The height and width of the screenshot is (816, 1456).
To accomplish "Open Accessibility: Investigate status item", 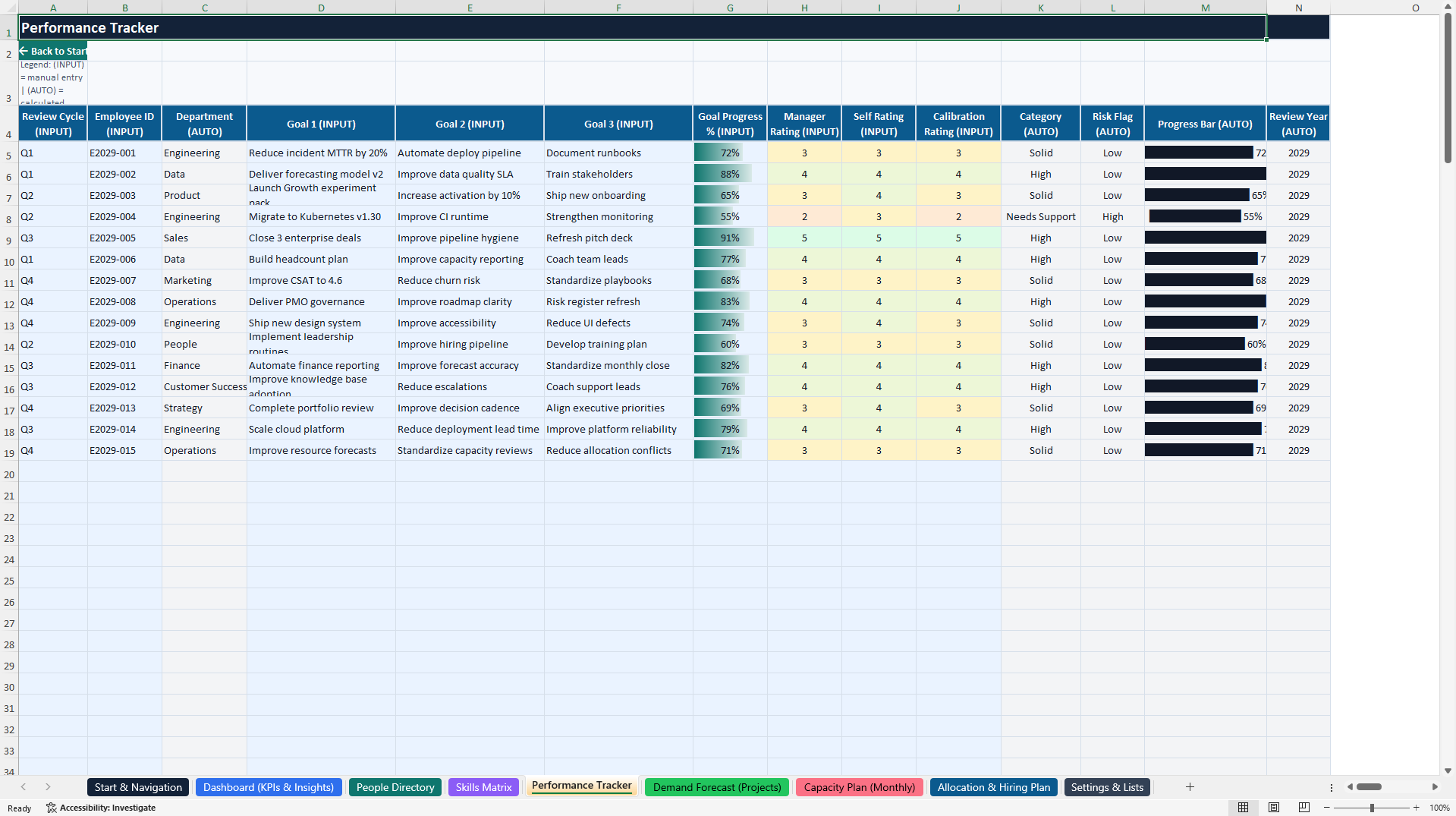I will click(101, 808).
